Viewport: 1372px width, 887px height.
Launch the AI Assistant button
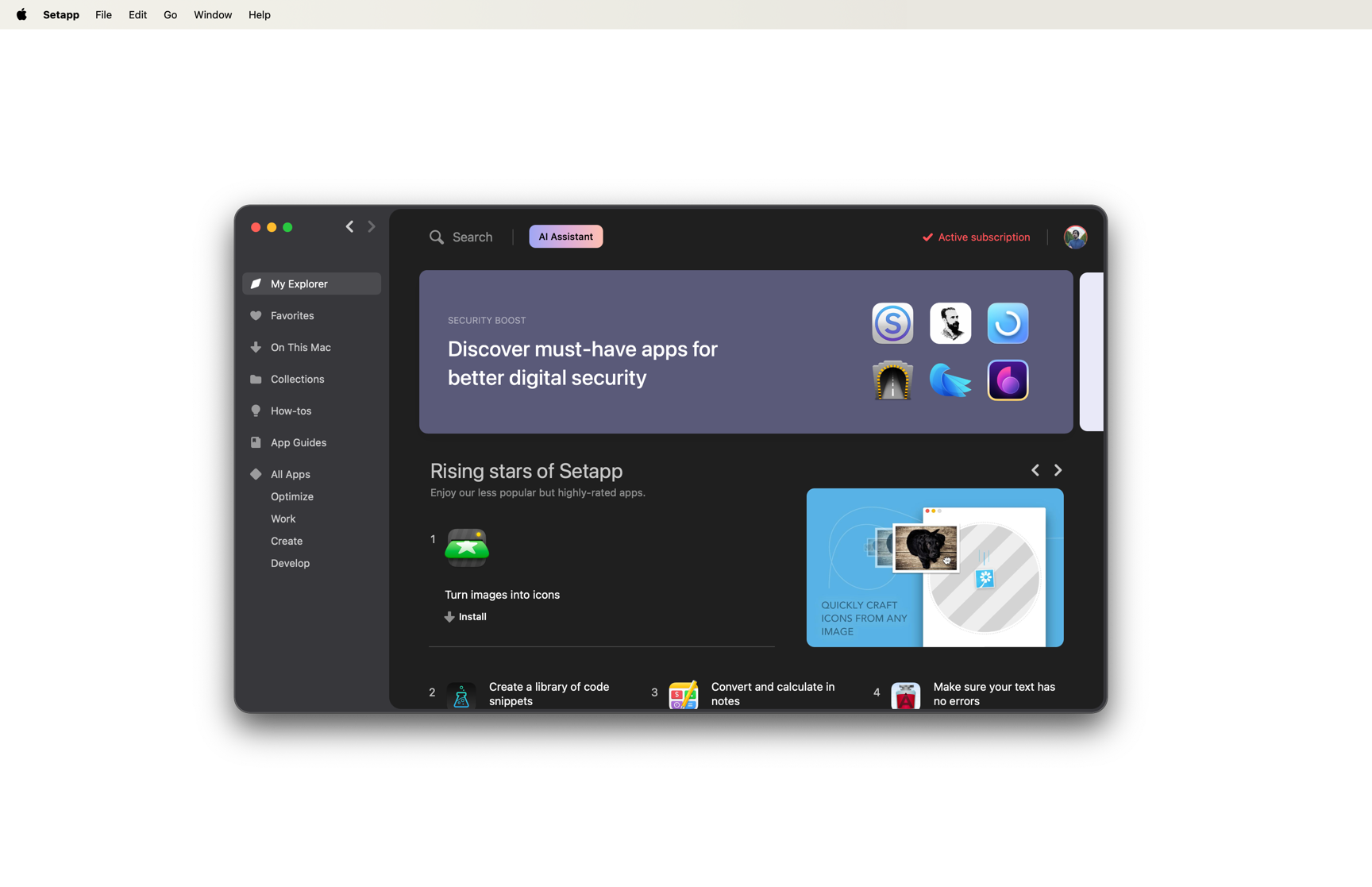click(566, 237)
